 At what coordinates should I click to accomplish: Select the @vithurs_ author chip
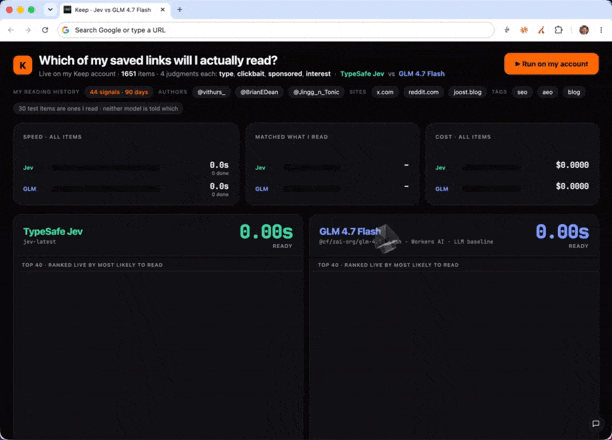(x=211, y=92)
